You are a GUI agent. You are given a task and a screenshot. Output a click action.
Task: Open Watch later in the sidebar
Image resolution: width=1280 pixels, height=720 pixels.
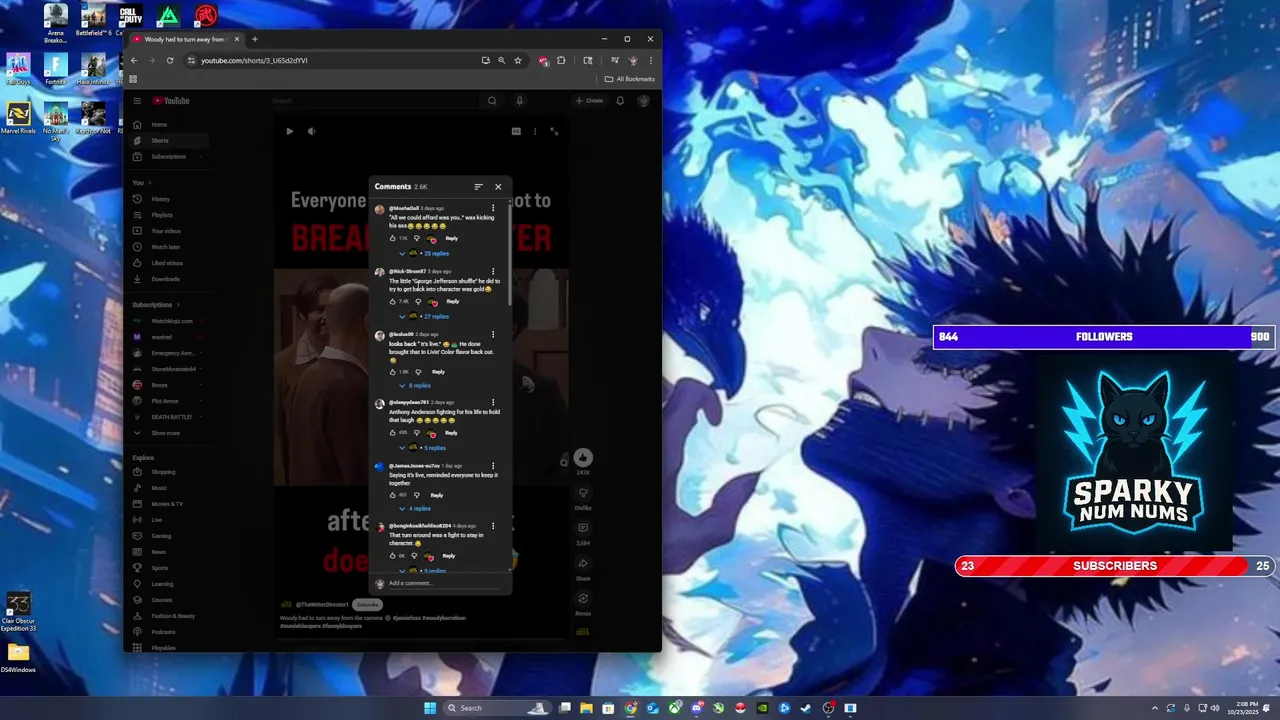pos(167,247)
